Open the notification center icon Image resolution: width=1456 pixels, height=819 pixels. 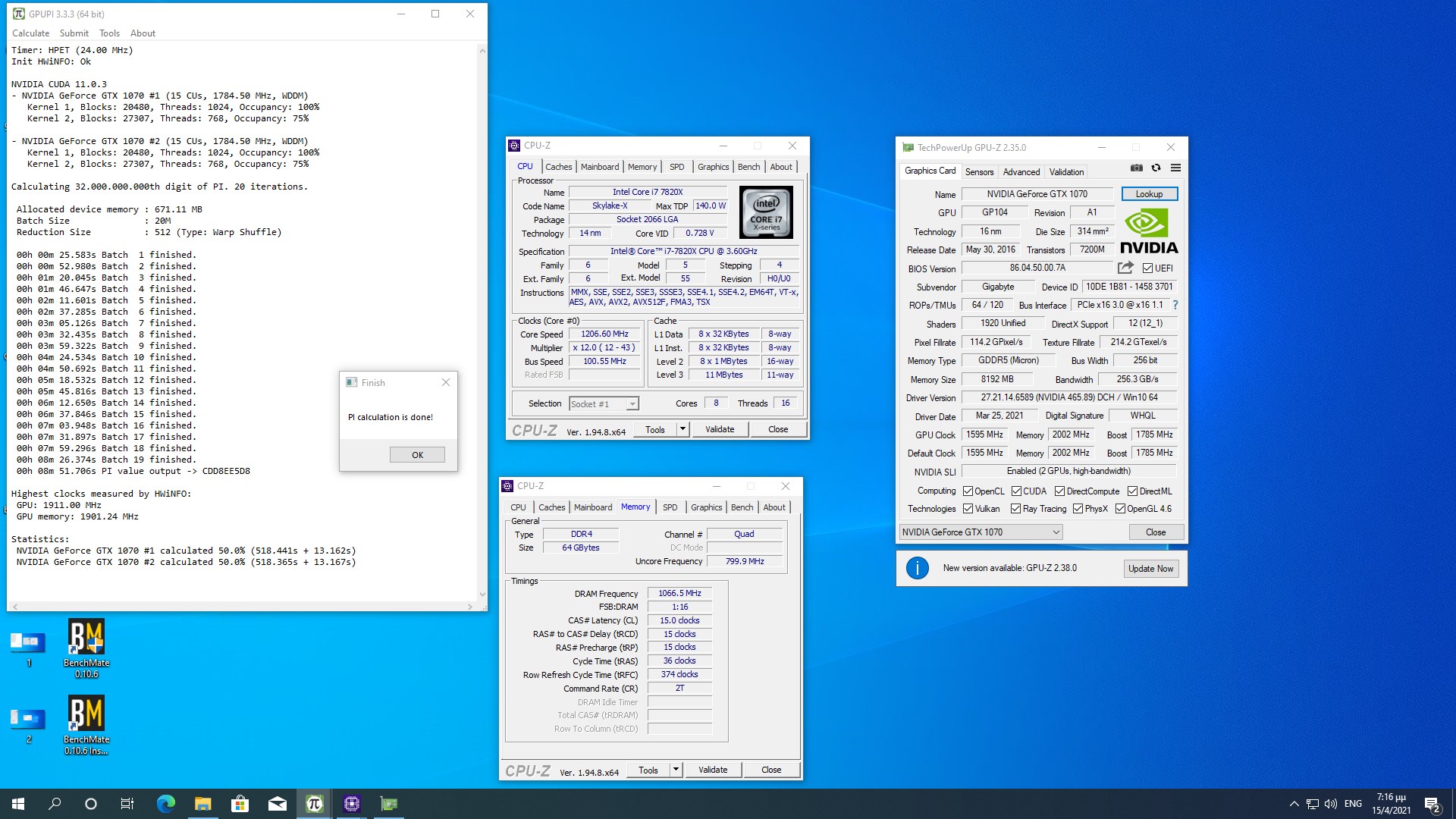1432,804
